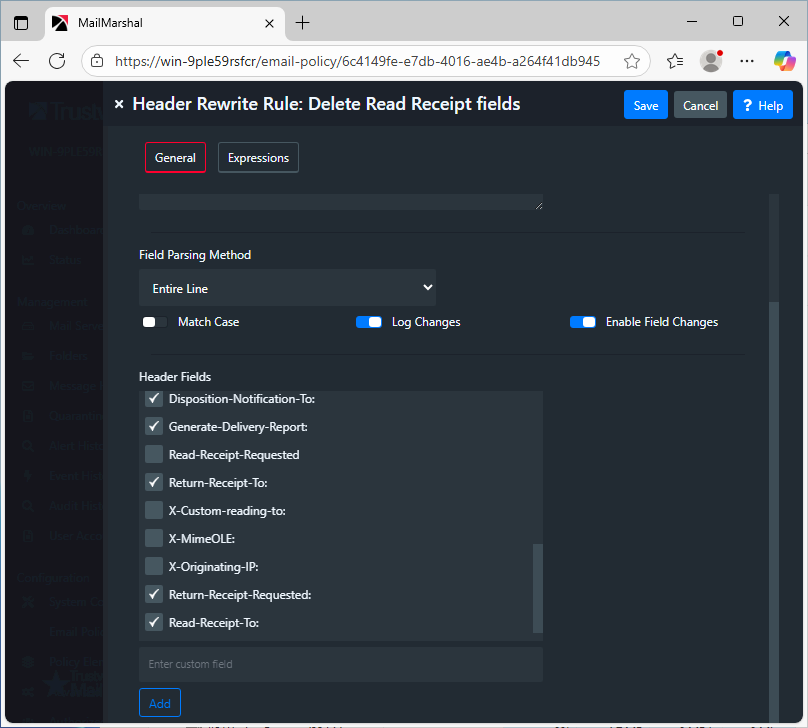
Task: Click the browser back arrow
Action: click(21, 61)
